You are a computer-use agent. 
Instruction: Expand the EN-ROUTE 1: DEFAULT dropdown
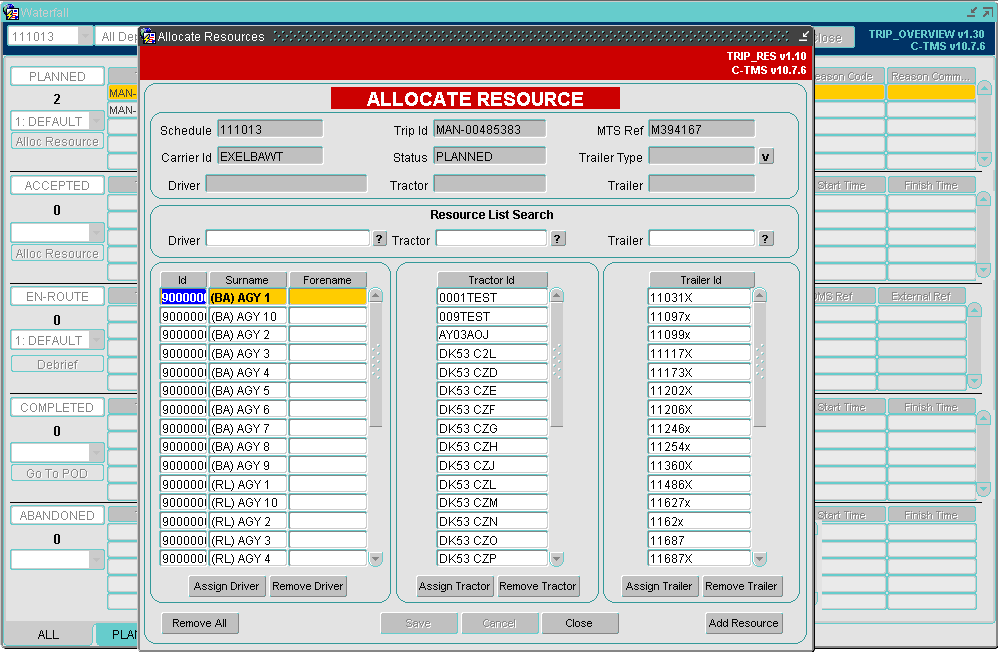(x=97, y=340)
